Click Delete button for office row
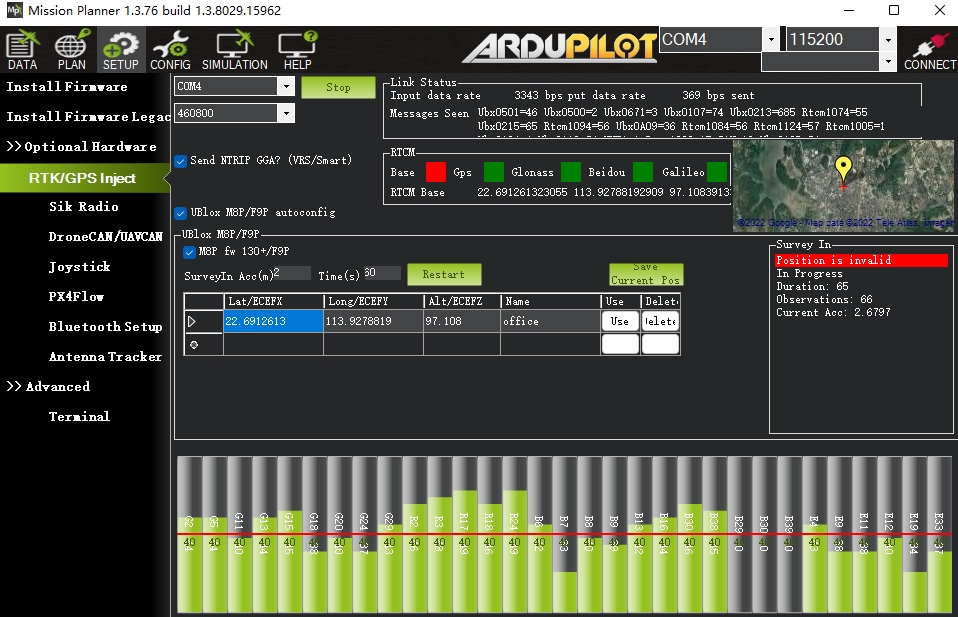 pyautogui.click(x=660, y=321)
